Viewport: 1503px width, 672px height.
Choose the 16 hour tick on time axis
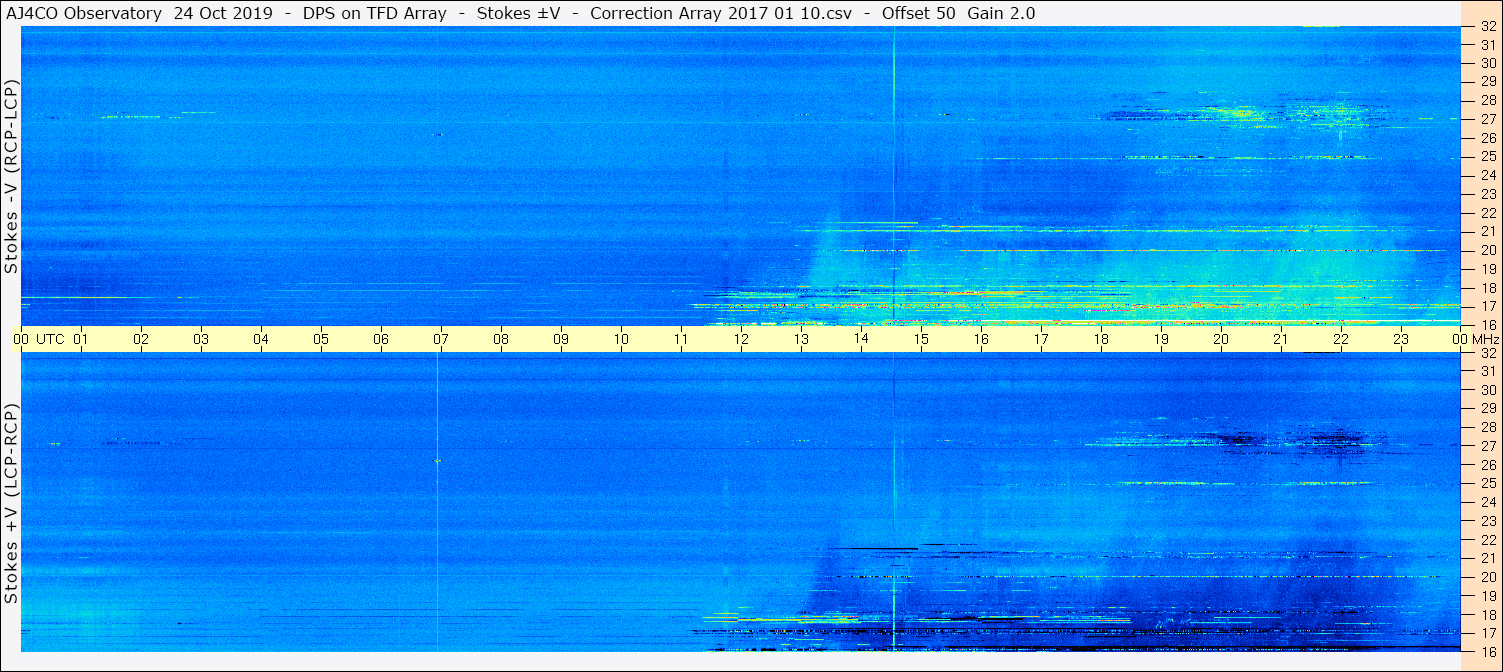(x=981, y=339)
